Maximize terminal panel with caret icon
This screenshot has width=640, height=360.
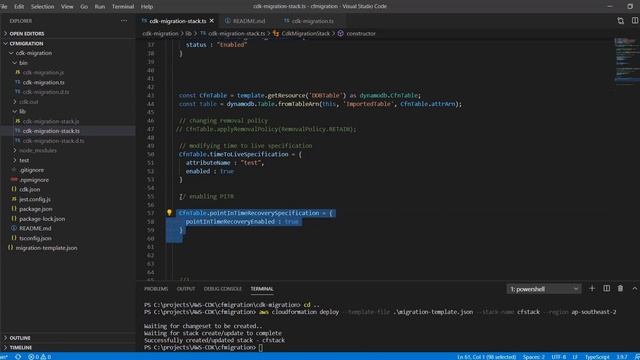635,289
